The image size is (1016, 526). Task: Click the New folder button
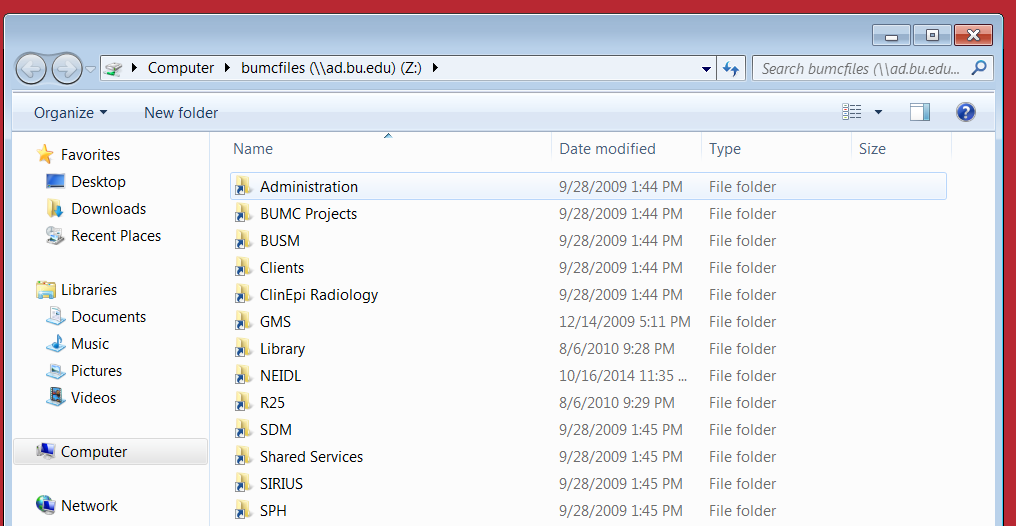click(181, 113)
